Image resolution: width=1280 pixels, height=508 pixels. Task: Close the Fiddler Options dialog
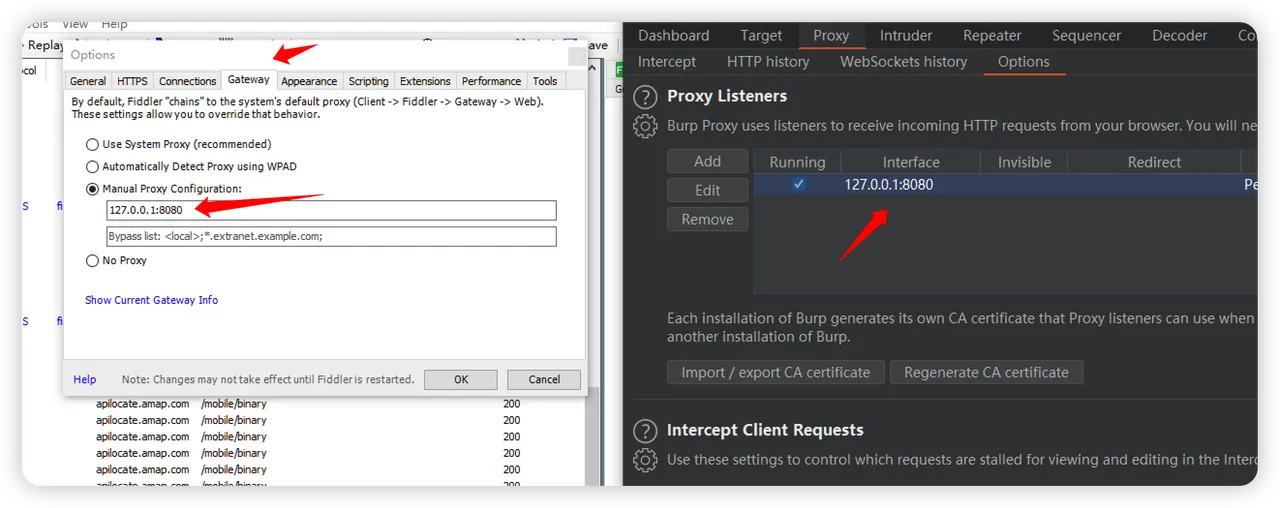point(576,56)
